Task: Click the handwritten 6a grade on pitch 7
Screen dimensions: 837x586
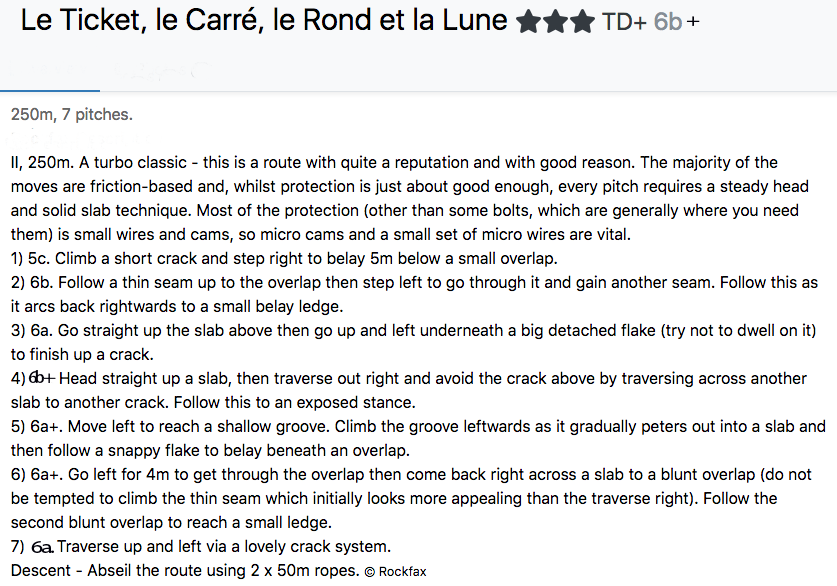Action: coord(42,547)
